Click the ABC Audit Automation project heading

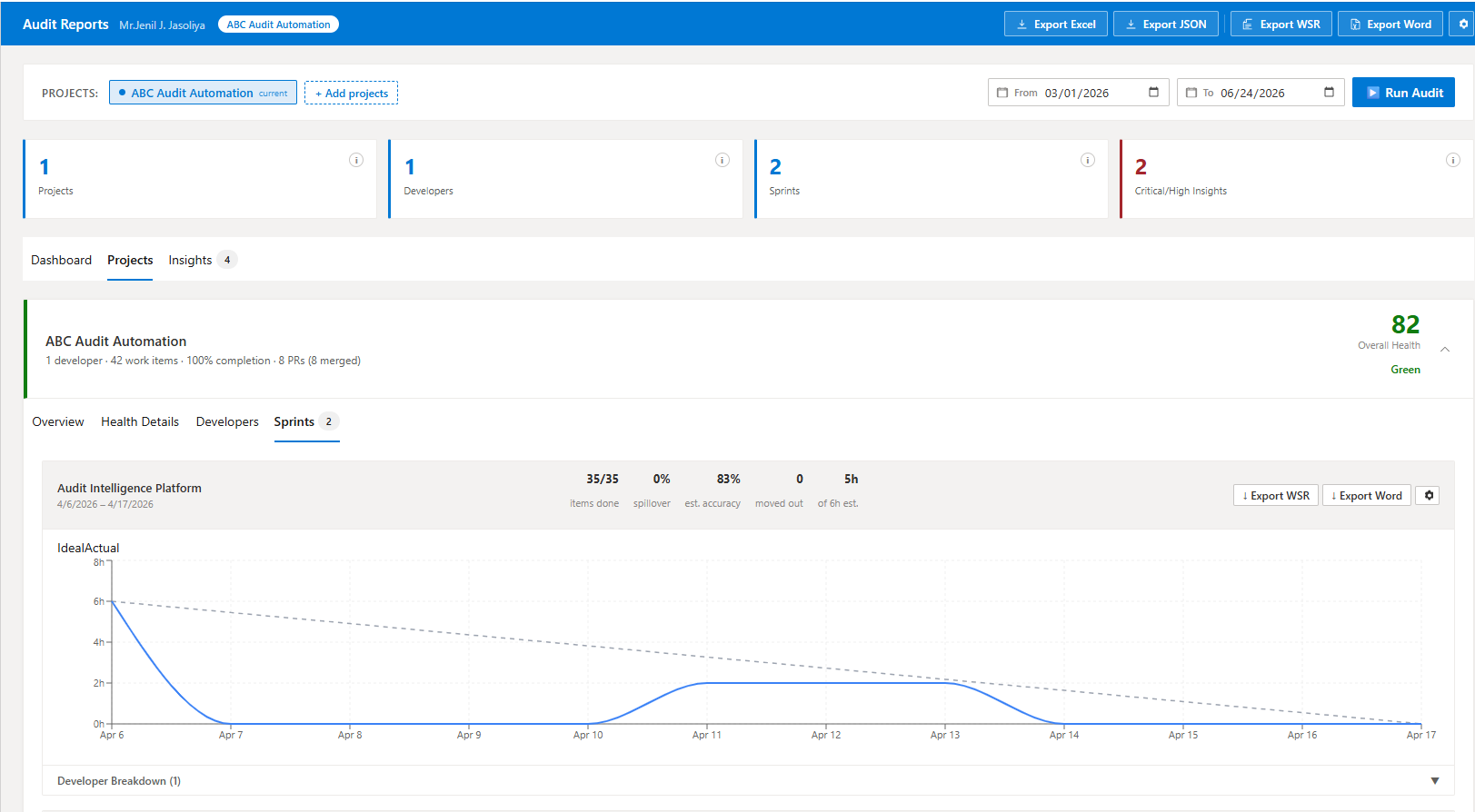point(115,342)
